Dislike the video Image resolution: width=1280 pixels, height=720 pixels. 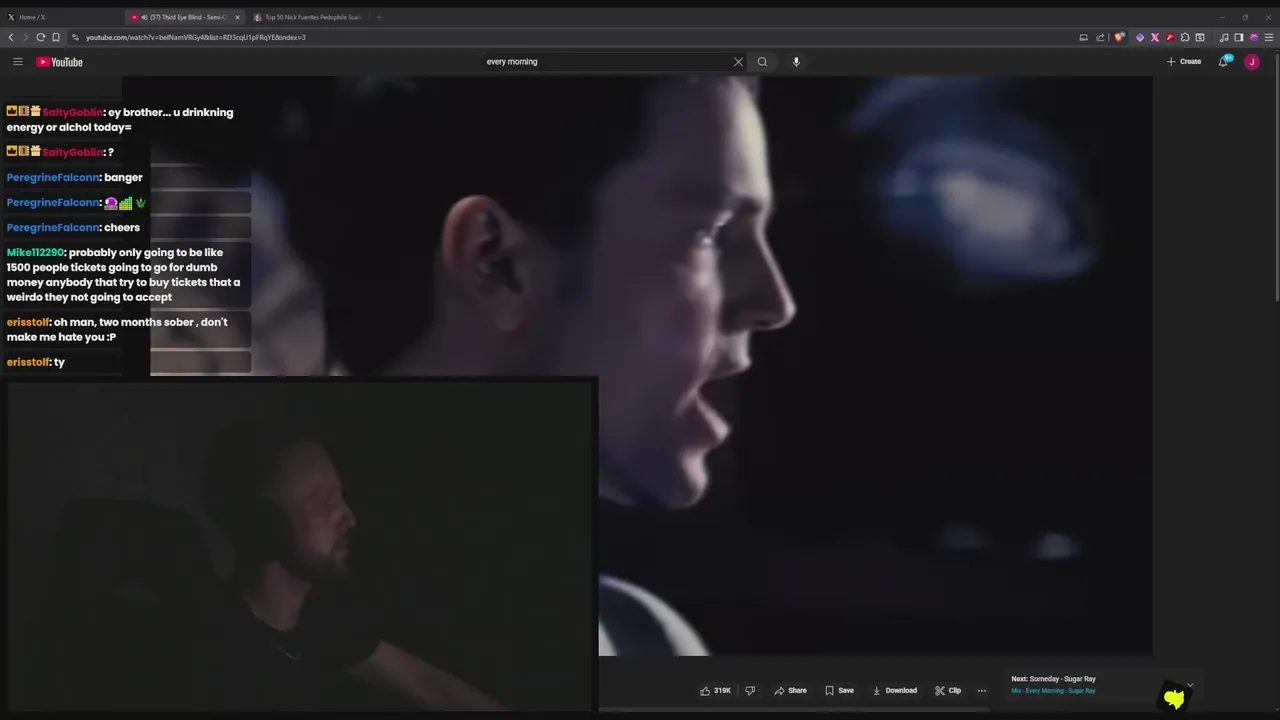(750, 690)
